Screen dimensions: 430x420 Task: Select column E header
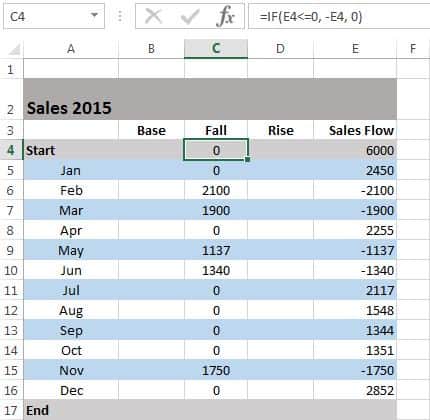click(x=355, y=49)
